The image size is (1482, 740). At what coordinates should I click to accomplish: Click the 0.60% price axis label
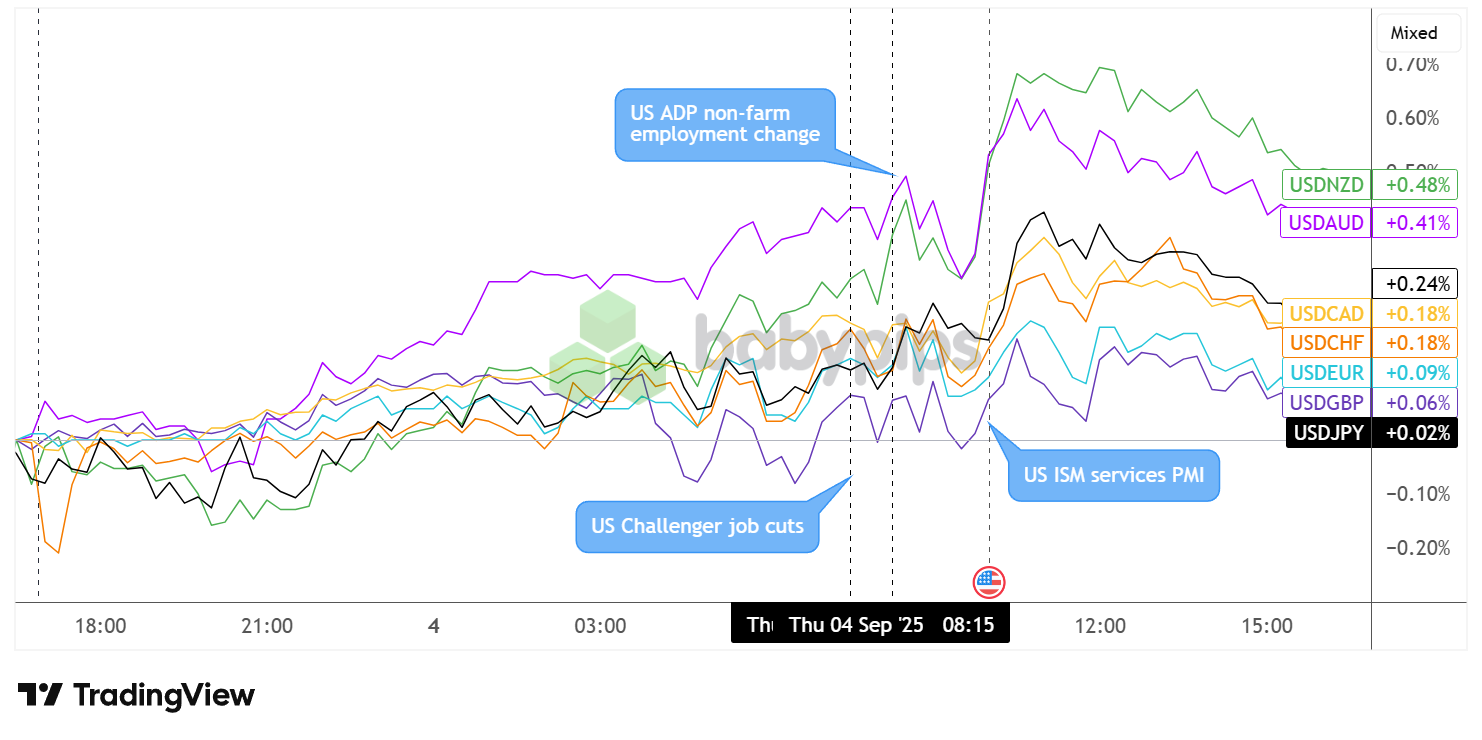[1411, 118]
